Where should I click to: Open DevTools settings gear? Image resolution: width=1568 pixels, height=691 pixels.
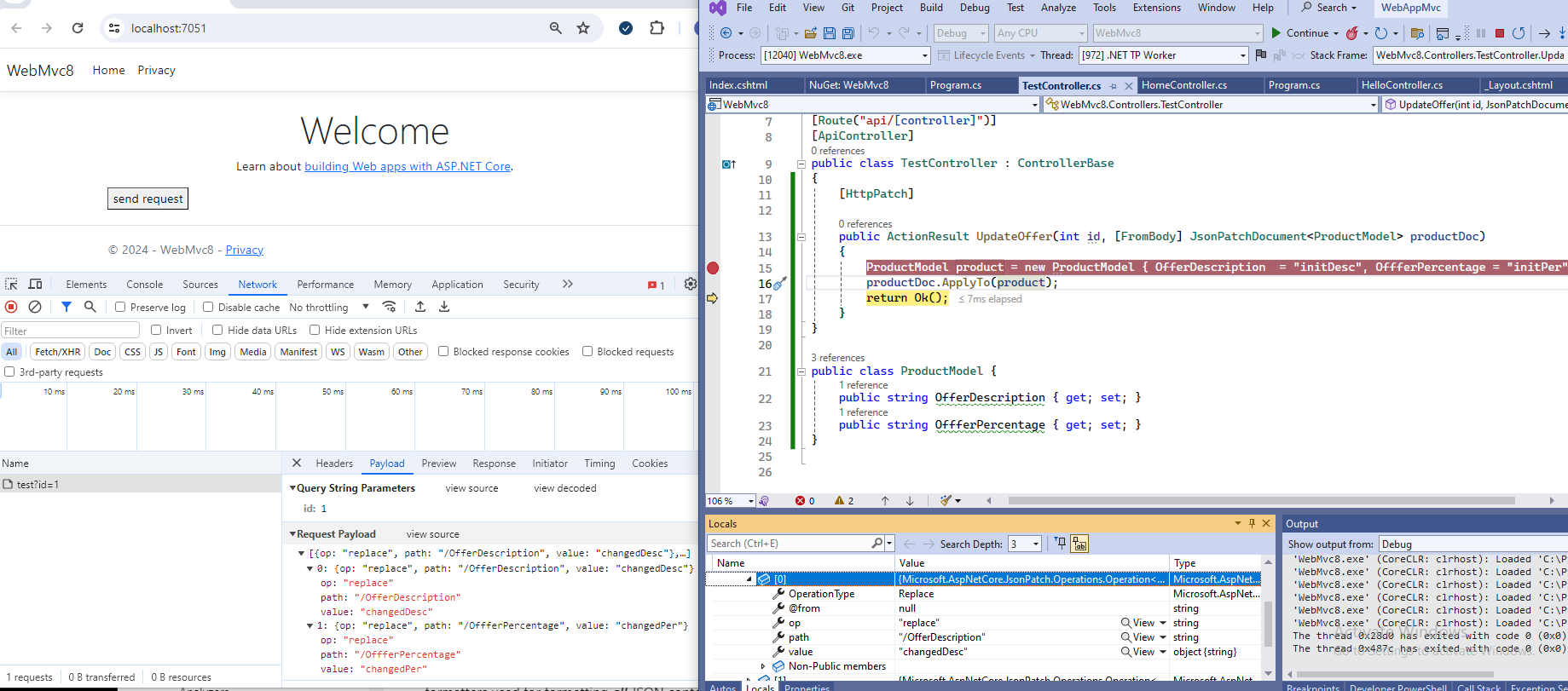pos(691,284)
